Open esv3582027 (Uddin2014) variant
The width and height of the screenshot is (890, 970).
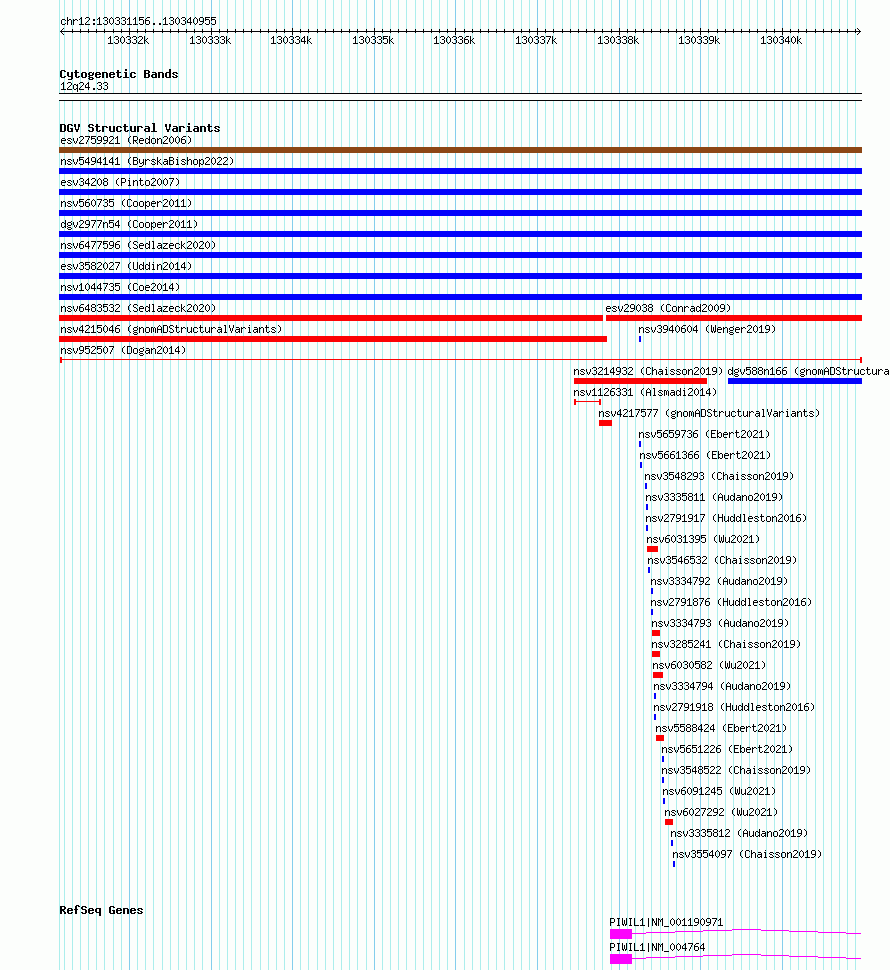(126, 267)
